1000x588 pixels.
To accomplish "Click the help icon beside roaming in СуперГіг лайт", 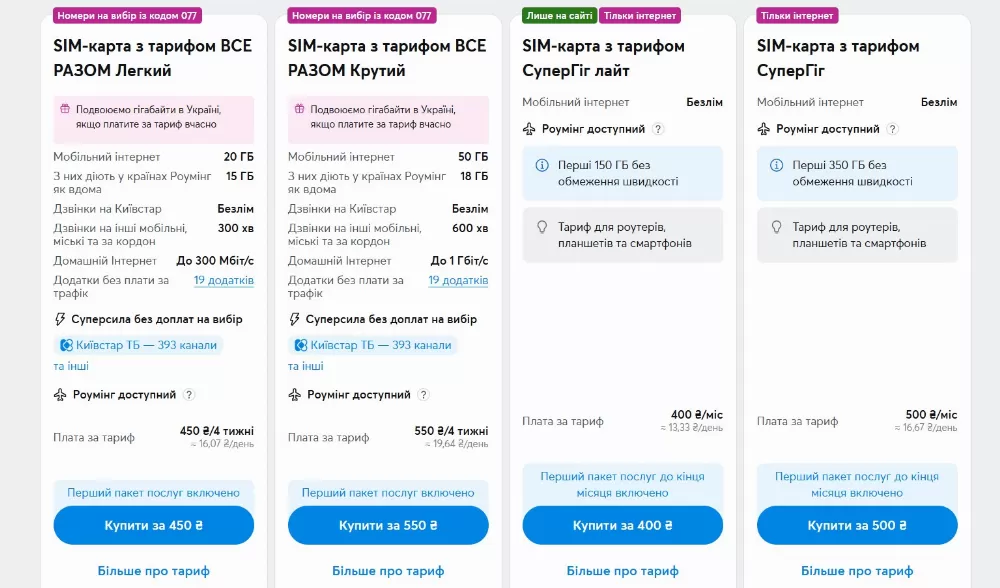I will [x=658, y=129].
